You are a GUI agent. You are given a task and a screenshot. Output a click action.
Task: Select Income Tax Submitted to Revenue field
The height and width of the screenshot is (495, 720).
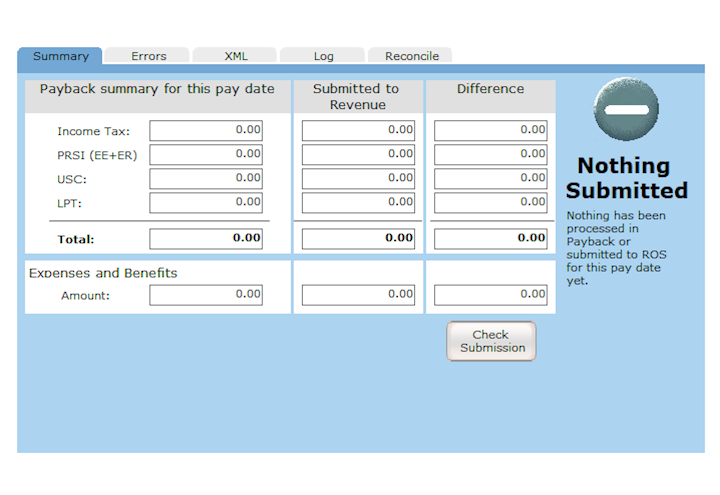point(358,131)
